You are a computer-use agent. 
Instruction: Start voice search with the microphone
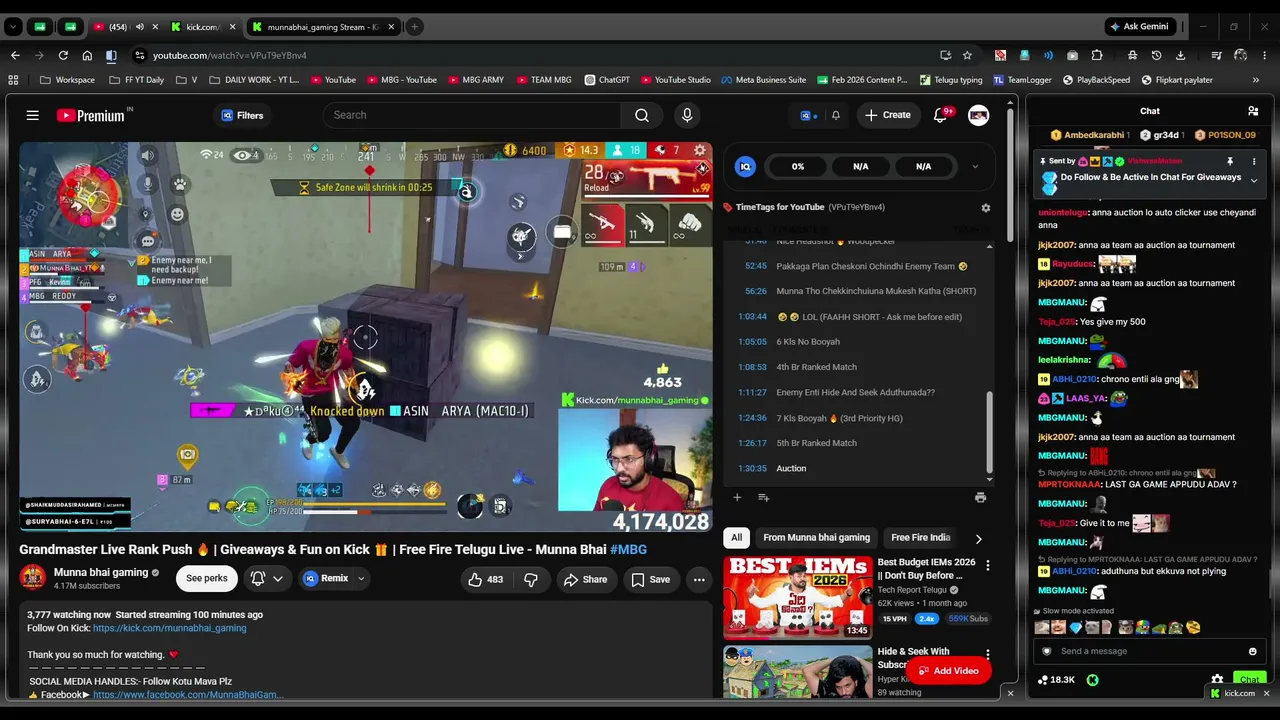[686, 115]
